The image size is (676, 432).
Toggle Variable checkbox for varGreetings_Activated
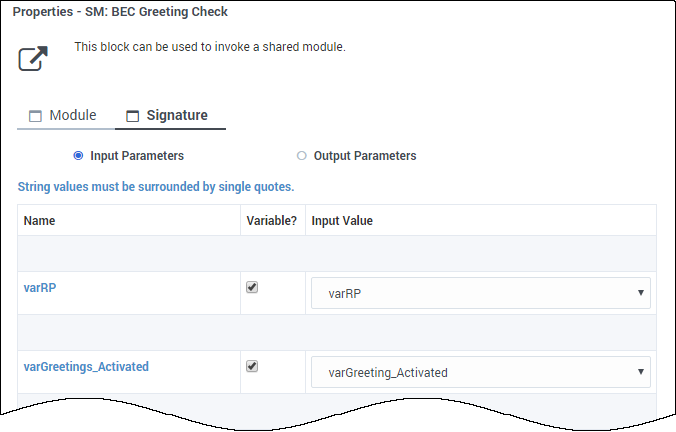click(x=252, y=366)
